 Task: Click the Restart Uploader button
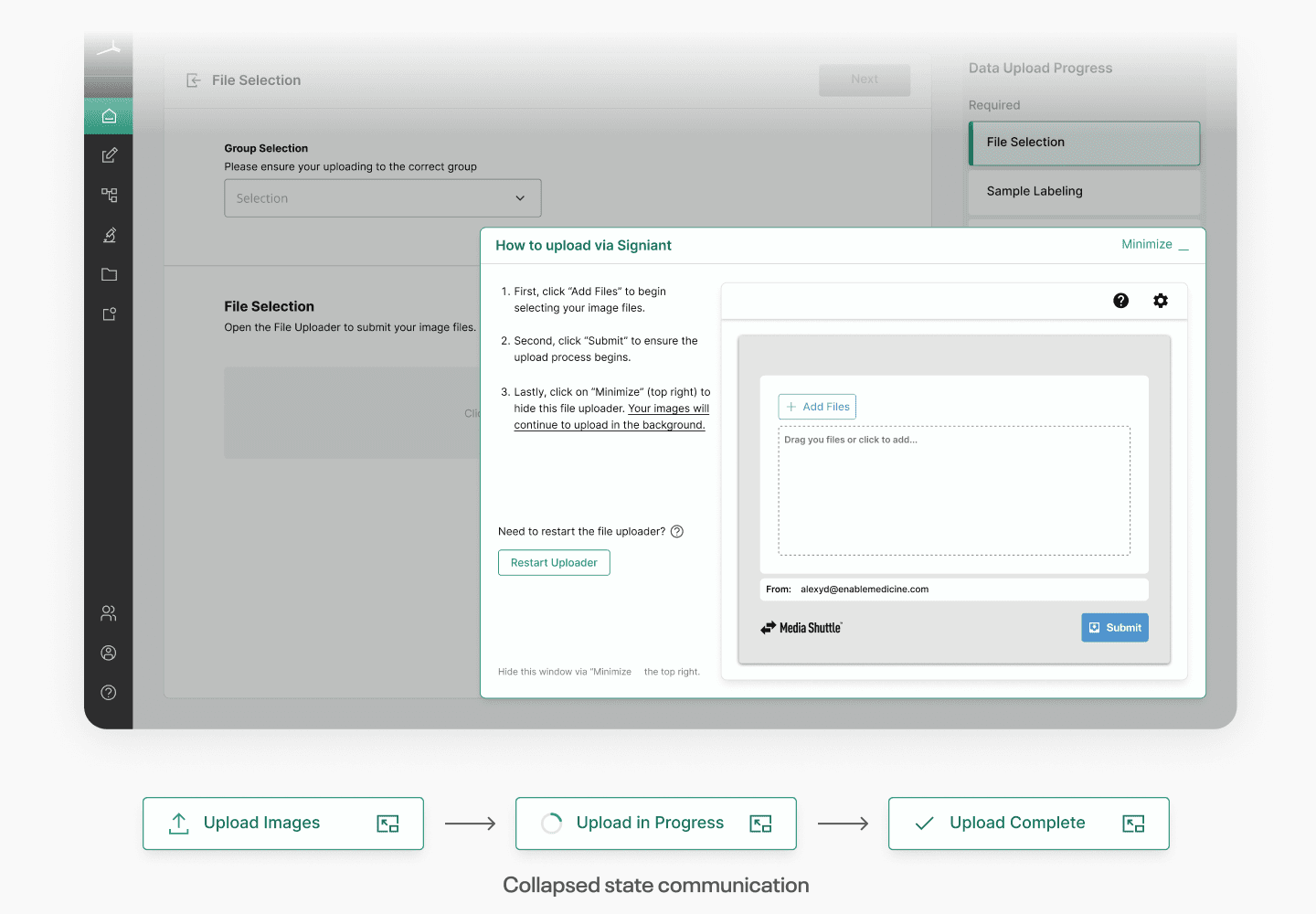[554, 563]
